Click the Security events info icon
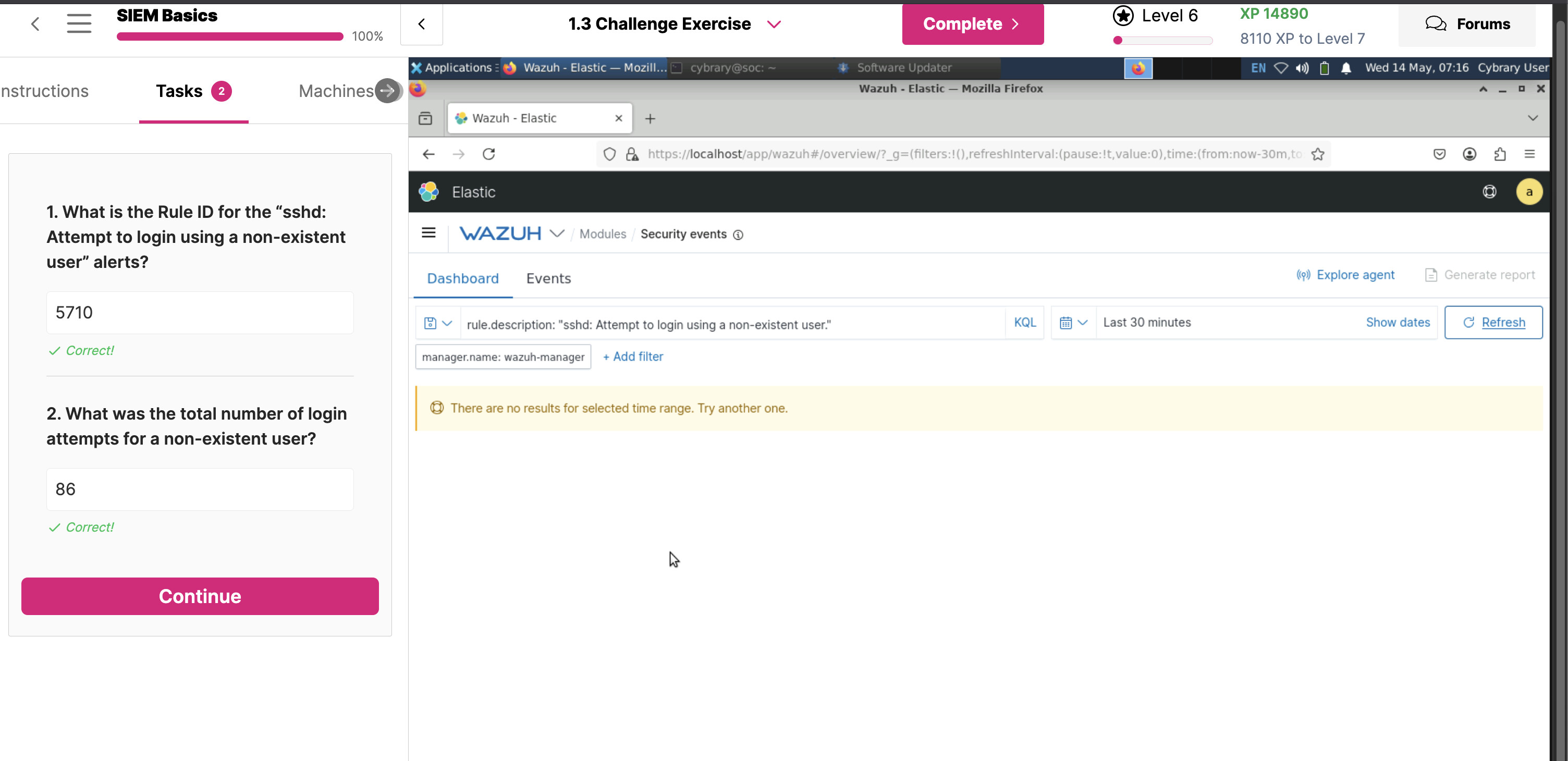Viewport: 1568px width, 761px height. click(738, 235)
